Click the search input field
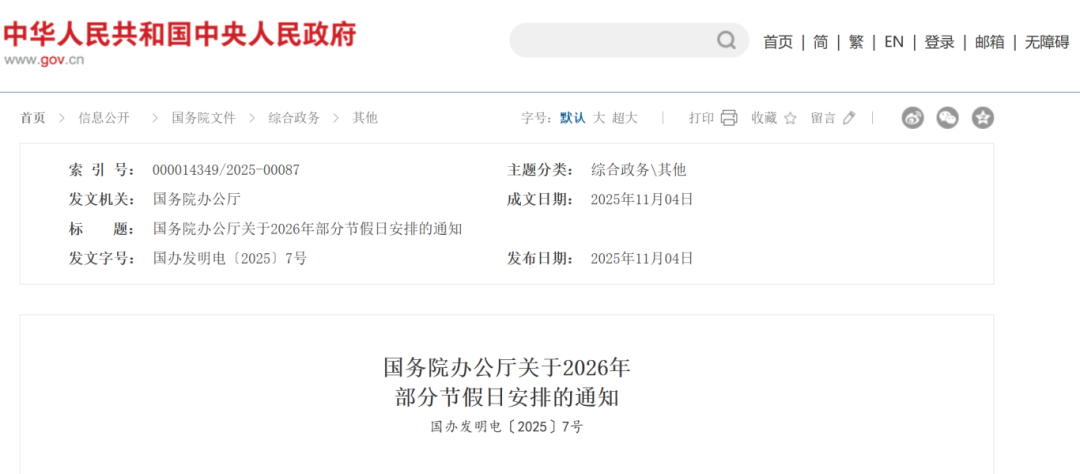Screen dimensions: 1080x474 coord(629,40)
